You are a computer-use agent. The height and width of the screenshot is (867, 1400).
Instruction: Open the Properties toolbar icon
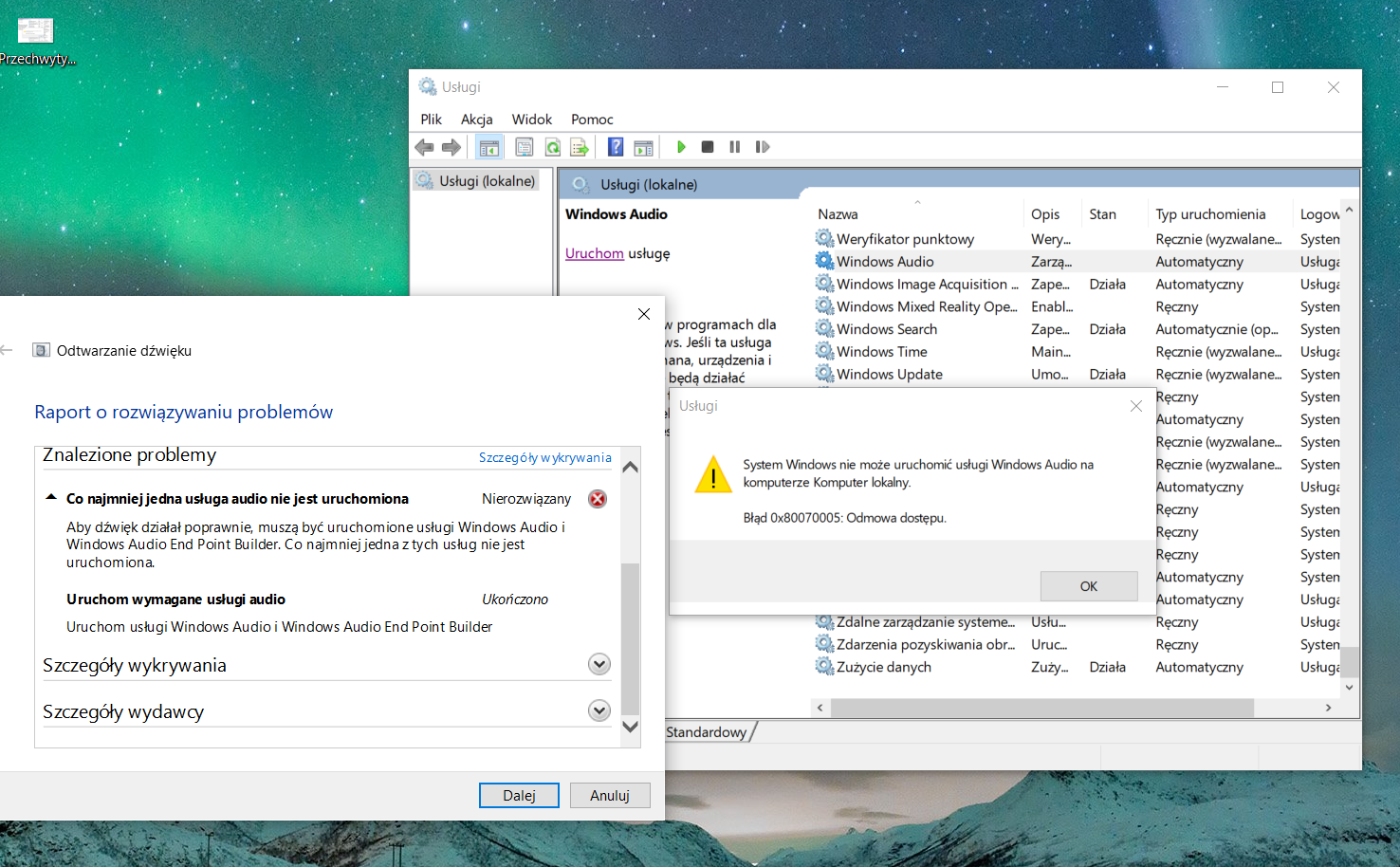[525, 147]
